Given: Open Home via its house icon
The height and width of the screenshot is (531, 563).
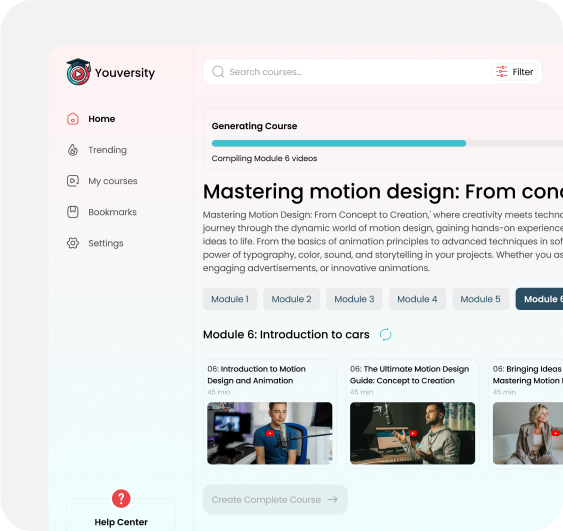Looking at the screenshot, I should click(73, 119).
